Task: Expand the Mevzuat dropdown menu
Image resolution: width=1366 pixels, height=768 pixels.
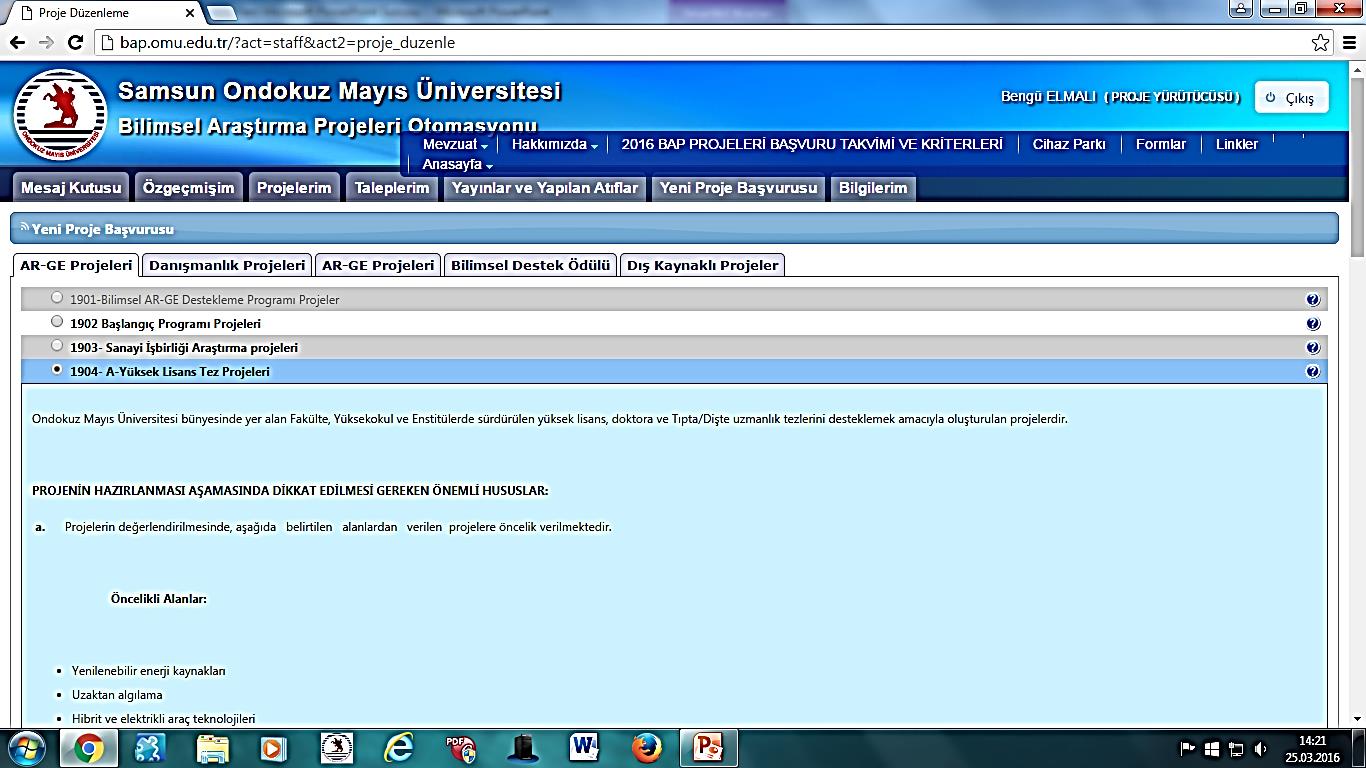Action: pyautogui.click(x=455, y=144)
